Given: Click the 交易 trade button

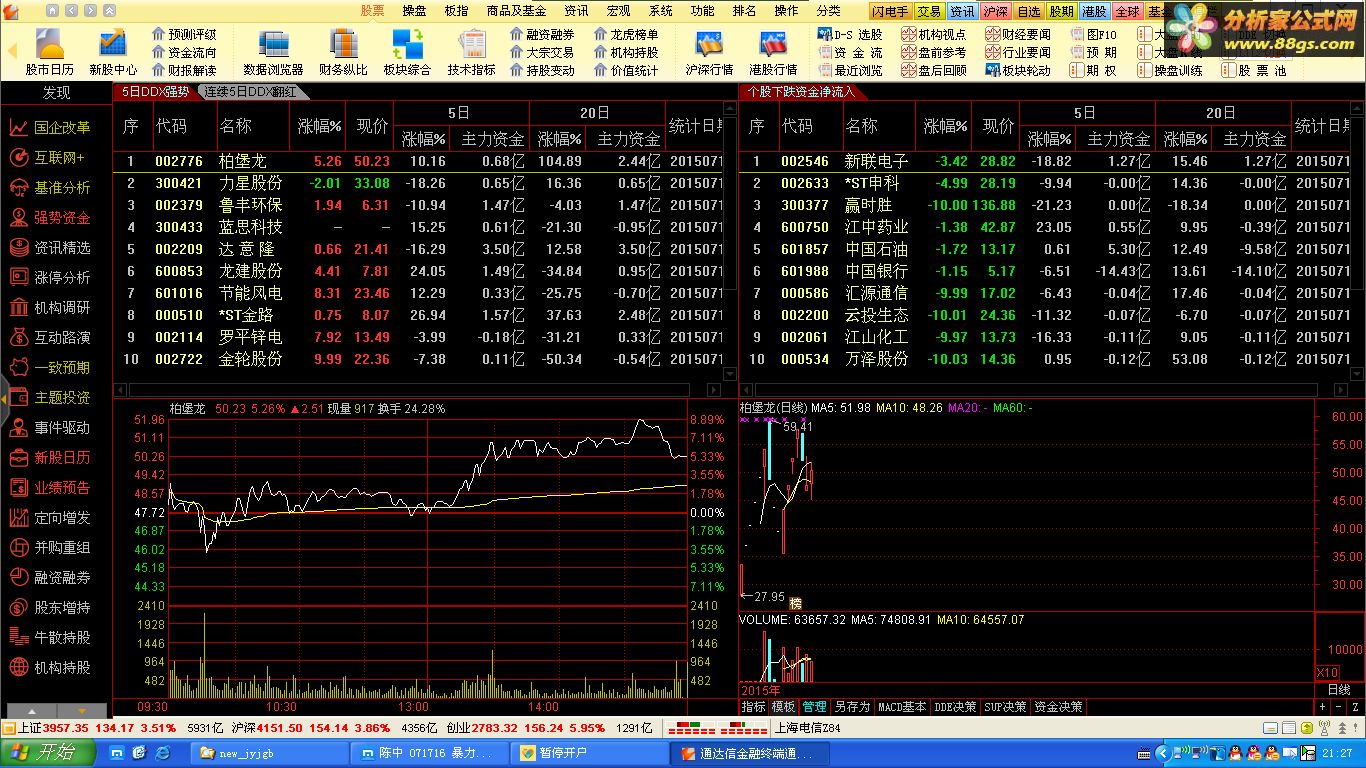Looking at the screenshot, I should click(x=929, y=11).
